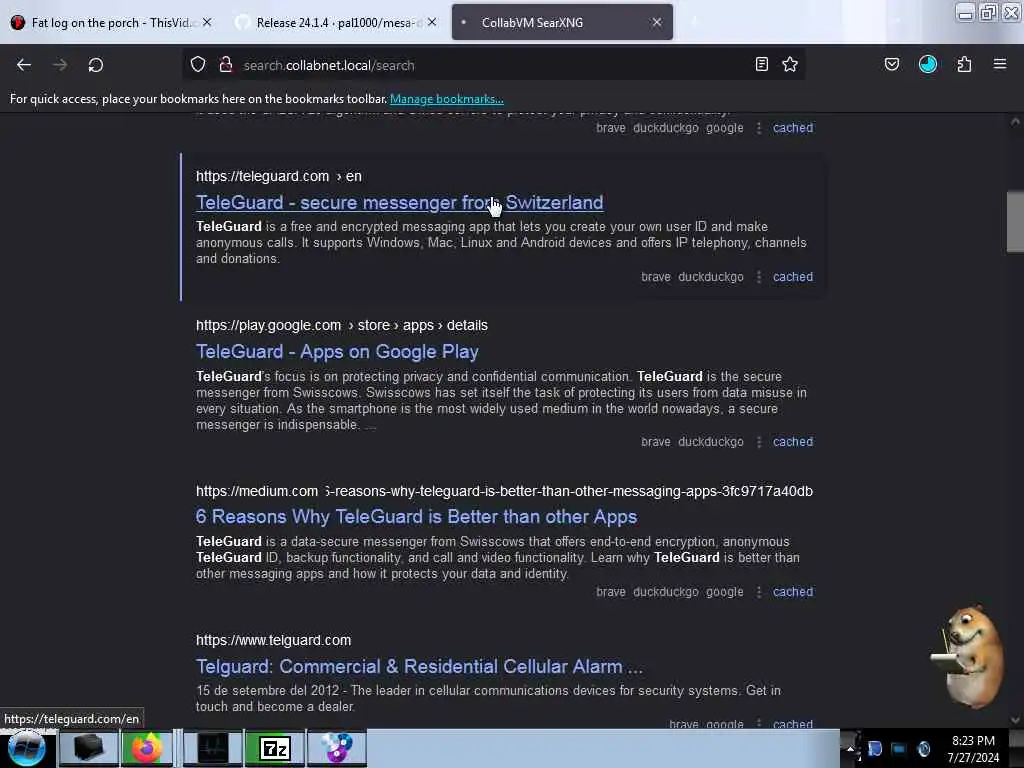Open cached link for medium.com result
This screenshot has width=1024, height=768.
[793, 592]
